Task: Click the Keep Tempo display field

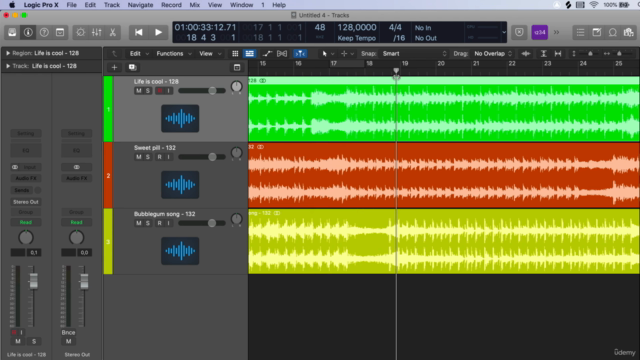Action: click(x=356, y=38)
